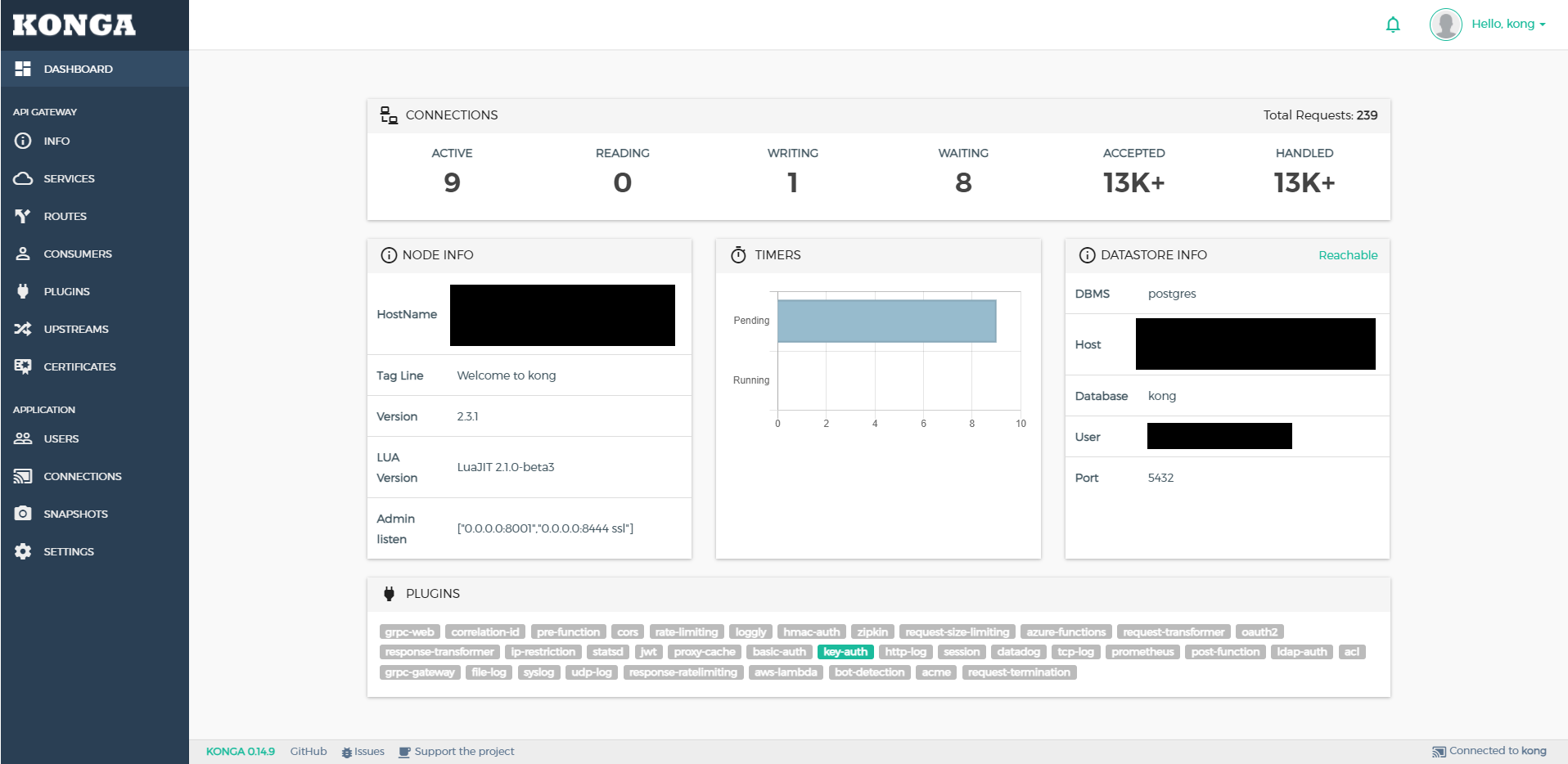
Task: Toggle the prometheus plugin tag
Action: (x=1142, y=652)
